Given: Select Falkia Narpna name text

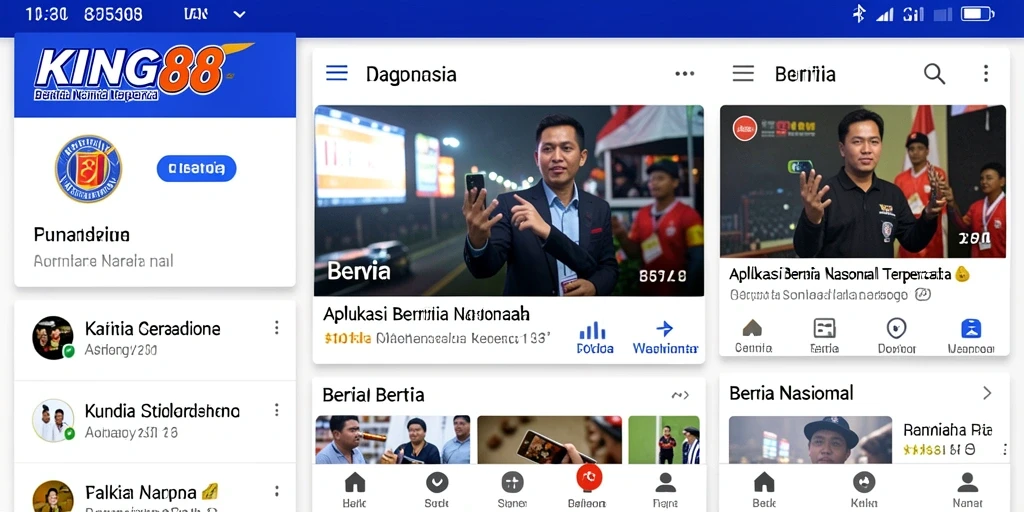Looking at the screenshot, I should pyautogui.click(x=141, y=492).
